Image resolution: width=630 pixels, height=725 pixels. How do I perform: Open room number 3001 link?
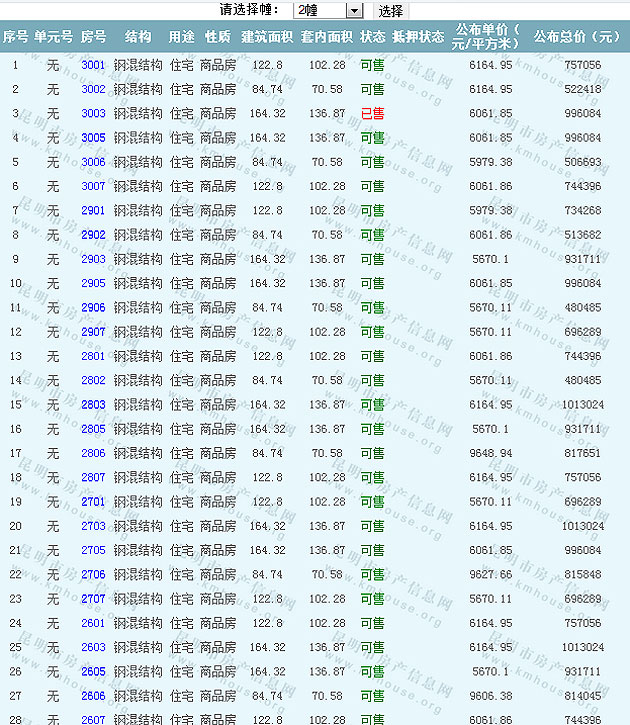point(93,65)
